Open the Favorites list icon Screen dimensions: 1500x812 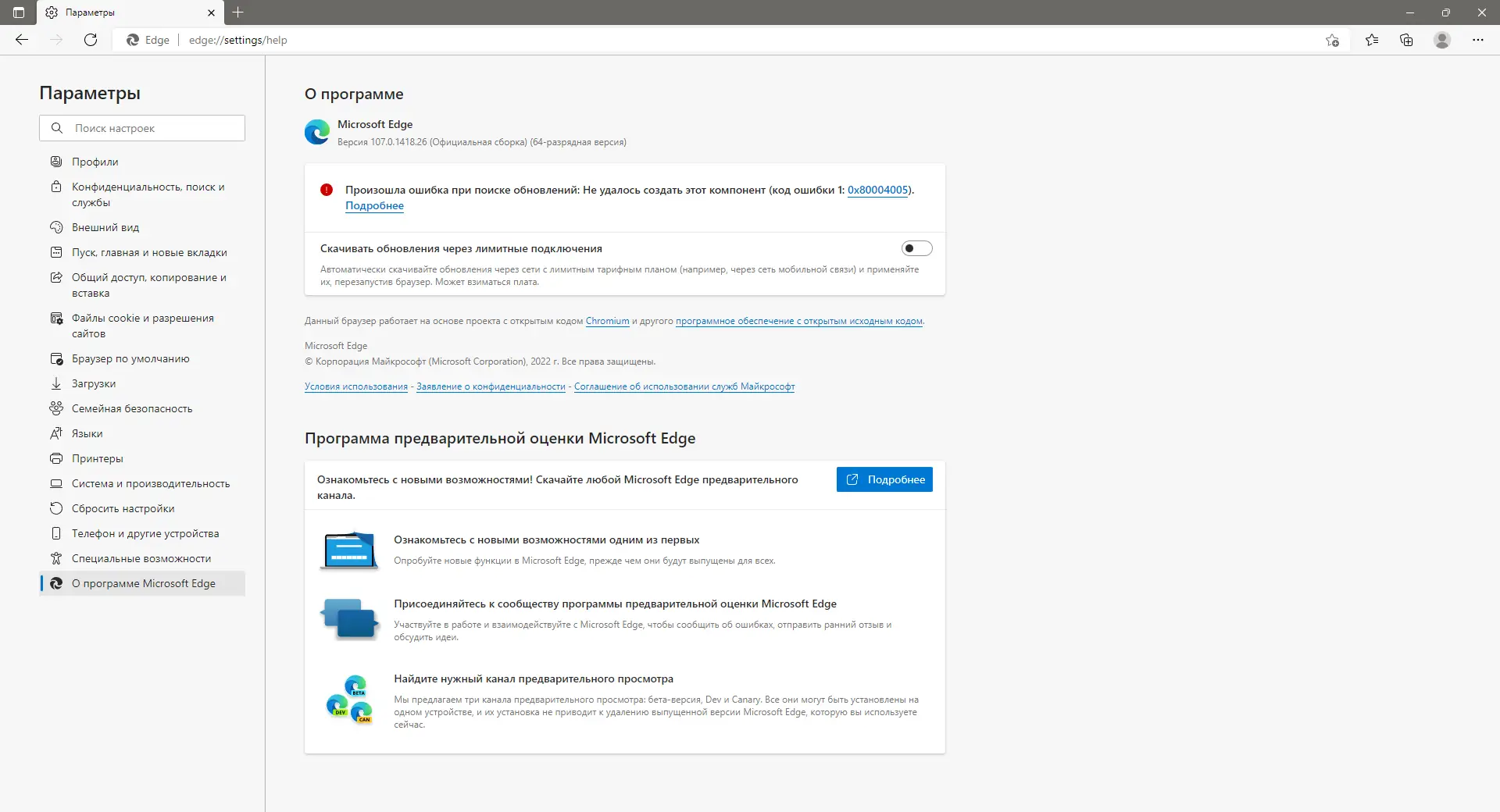tap(1372, 40)
